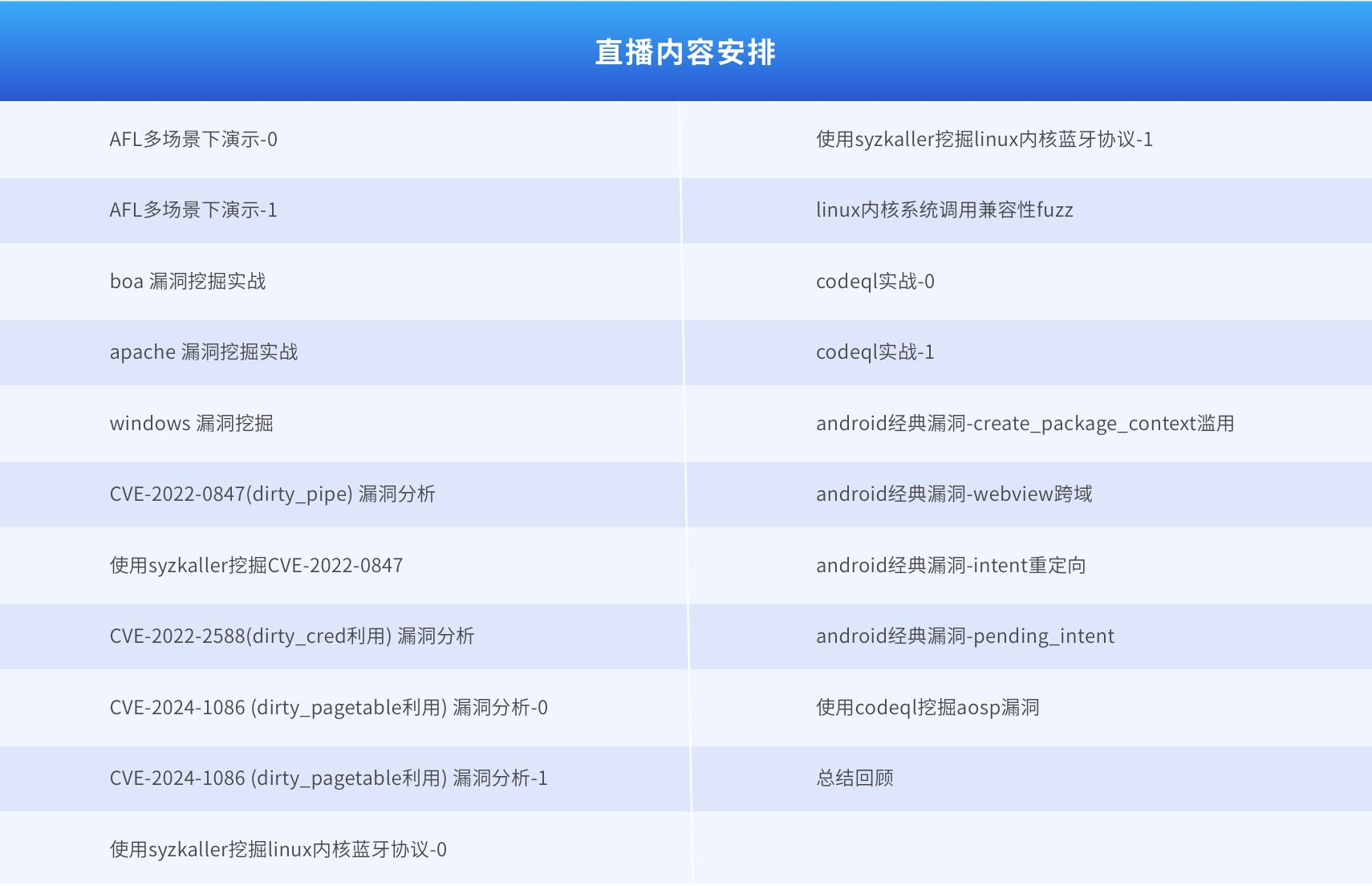Click CVE-2024-1086 dirty_pagetable 漏洞分析-0 row
Image resolution: width=1372 pixels, height=886 pixels.
coord(328,708)
